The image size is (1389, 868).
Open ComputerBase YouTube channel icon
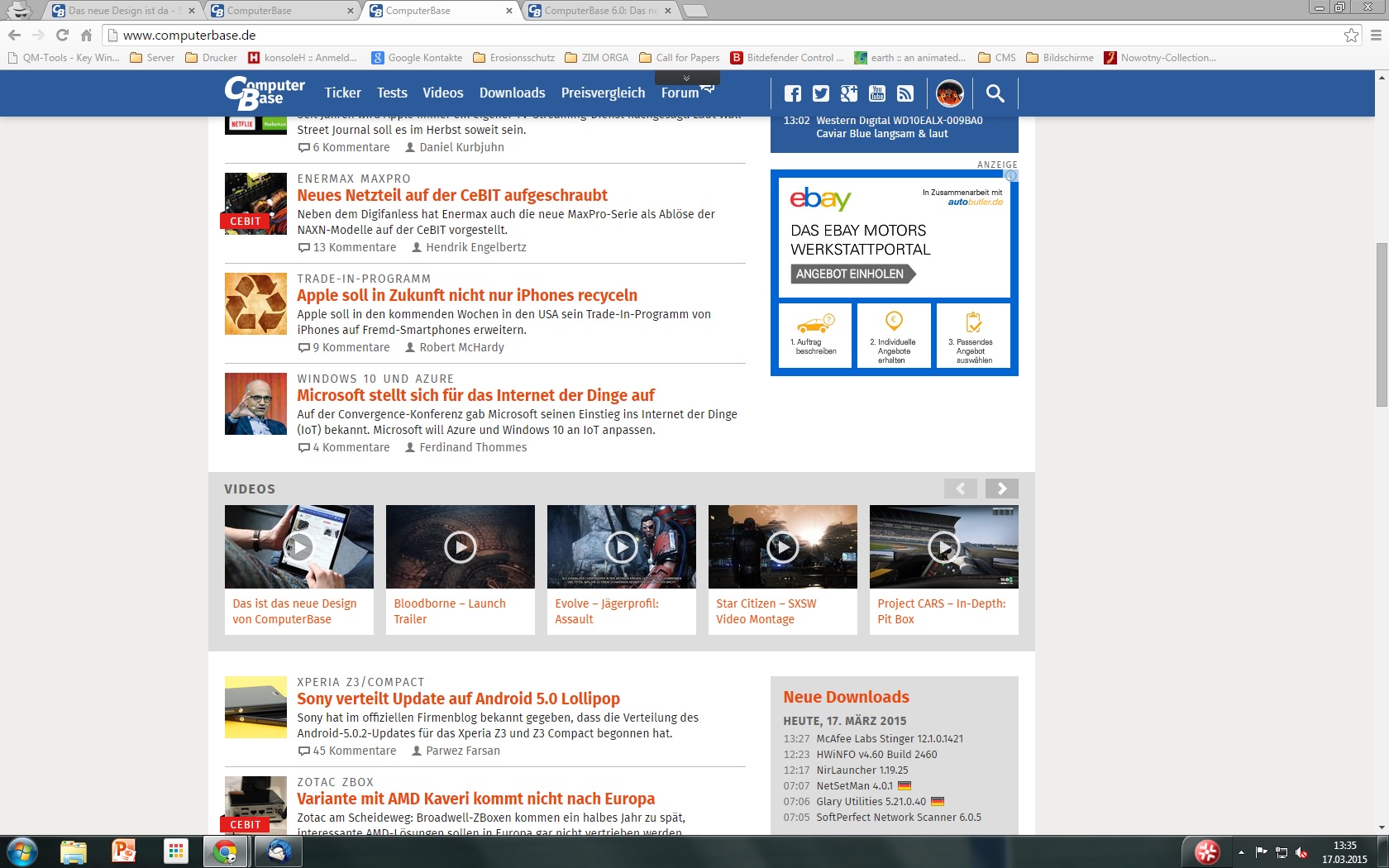click(877, 93)
